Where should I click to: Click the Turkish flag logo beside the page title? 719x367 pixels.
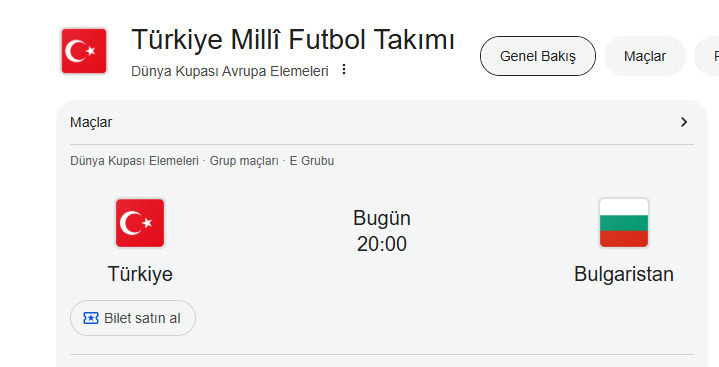pyautogui.click(x=84, y=51)
